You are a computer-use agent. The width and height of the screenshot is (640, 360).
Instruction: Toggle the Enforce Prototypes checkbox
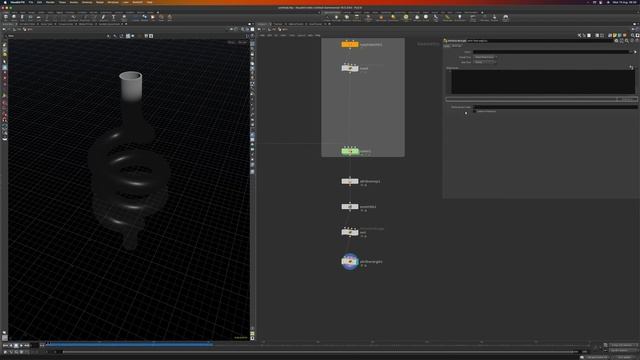tap(475, 111)
